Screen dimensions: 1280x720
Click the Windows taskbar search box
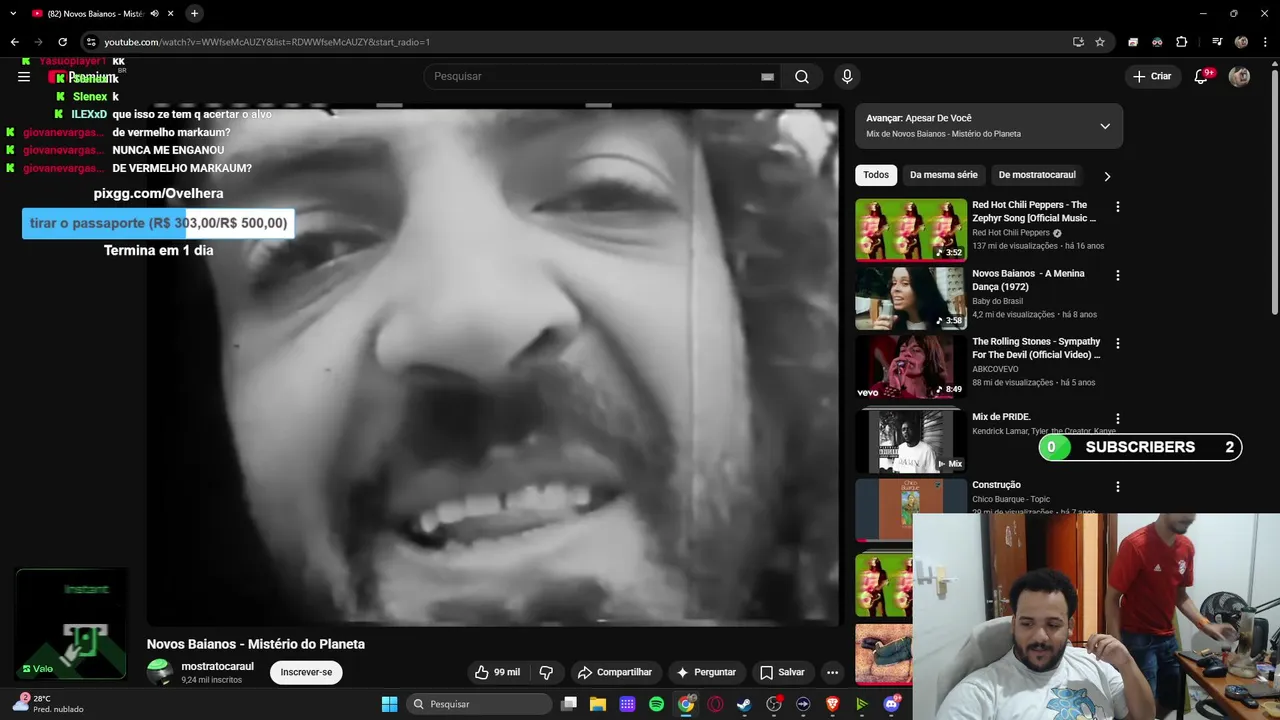479,704
